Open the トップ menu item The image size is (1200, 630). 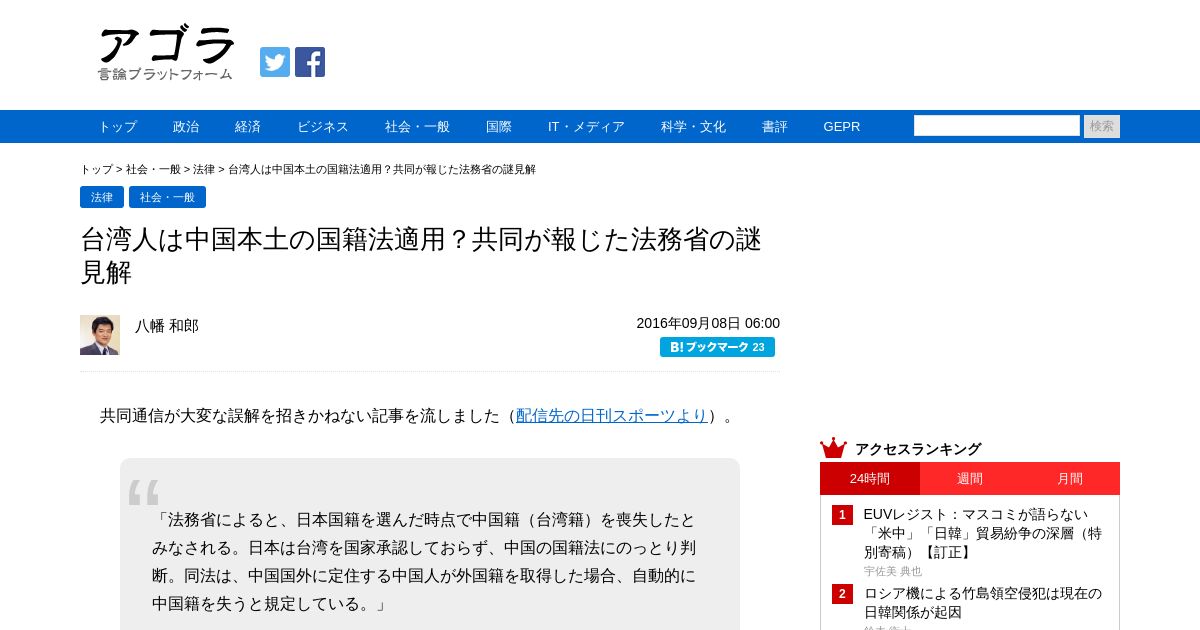coord(117,127)
